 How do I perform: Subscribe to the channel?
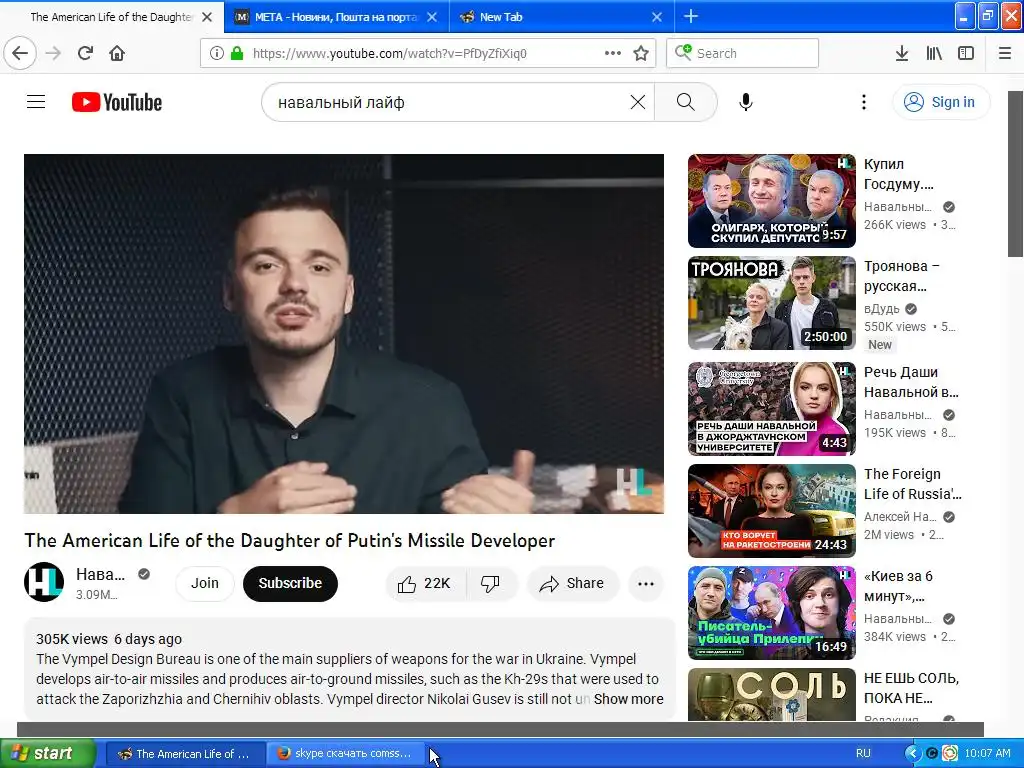291,583
